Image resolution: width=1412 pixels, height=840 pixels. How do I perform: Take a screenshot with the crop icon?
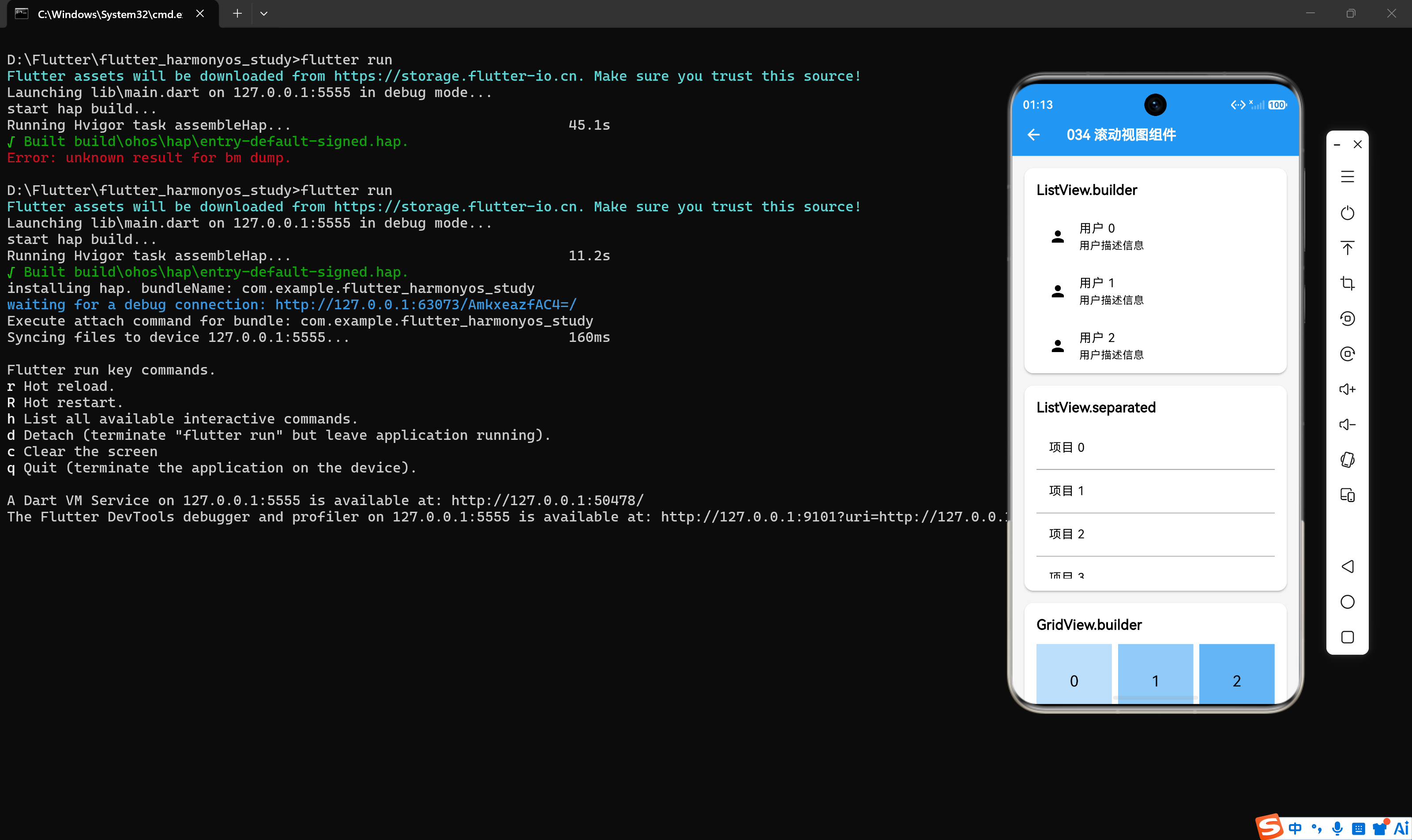(x=1348, y=283)
